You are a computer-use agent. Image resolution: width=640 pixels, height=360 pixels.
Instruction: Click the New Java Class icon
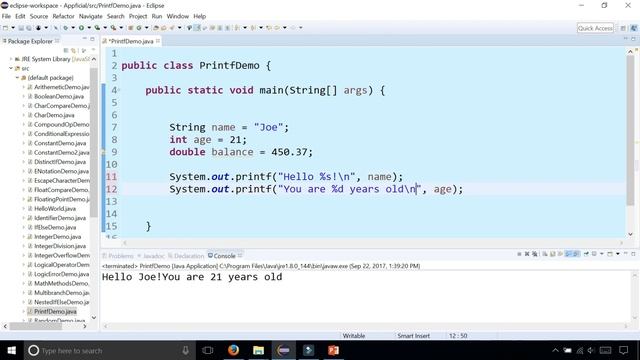[139, 28]
